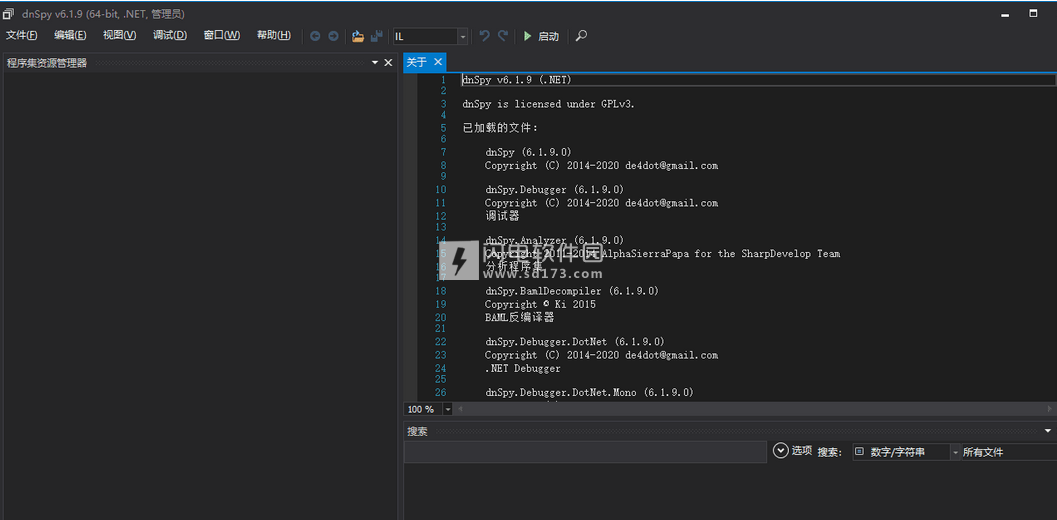Close the 关于 tab
The width and height of the screenshot is (1057, 520).
point(437,62)
